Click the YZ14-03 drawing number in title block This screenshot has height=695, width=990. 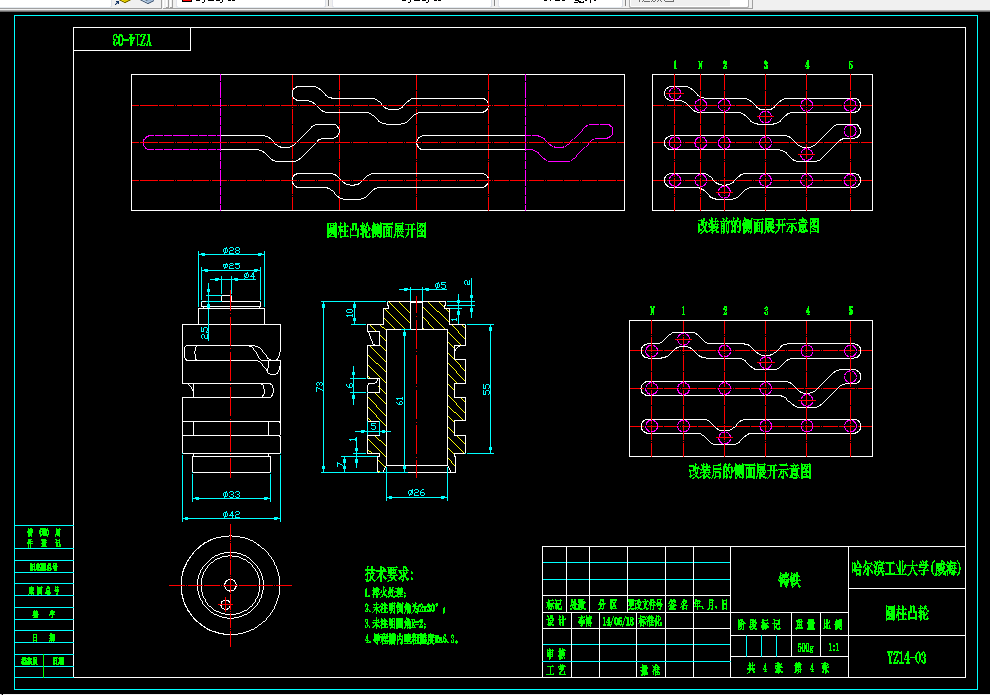point(906,658)
